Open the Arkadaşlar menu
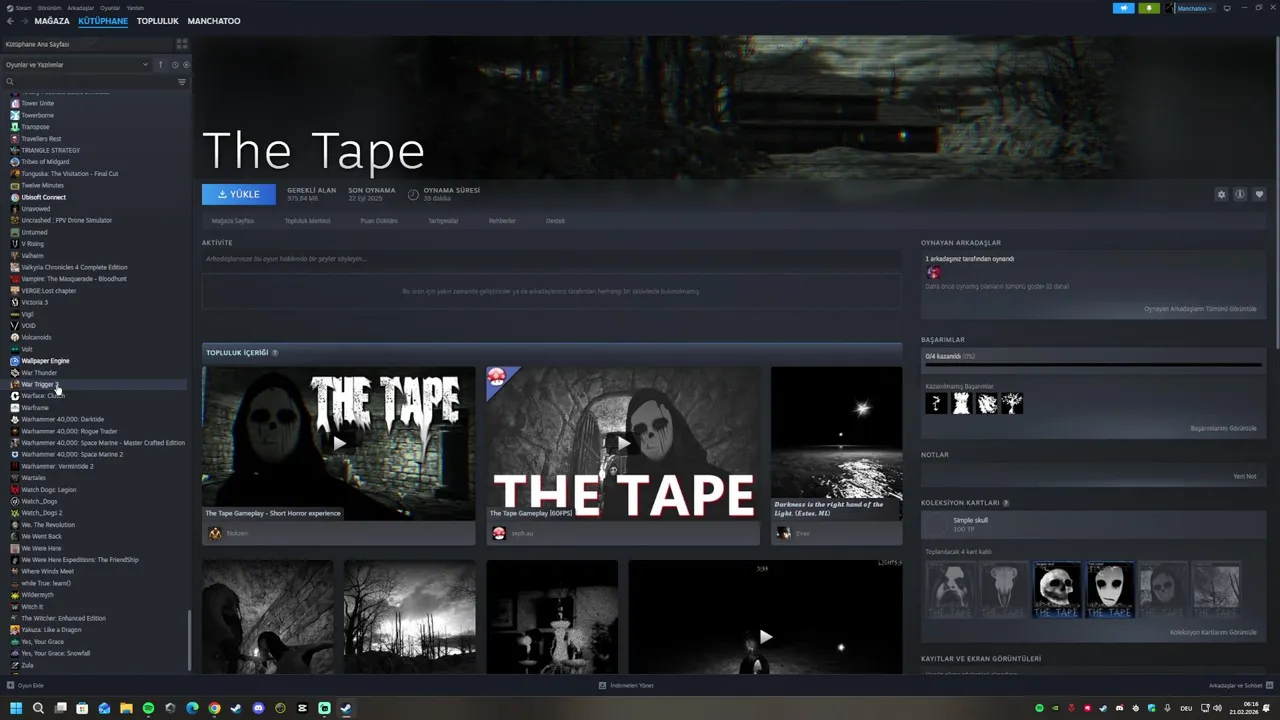 click(x=80, y=7)
